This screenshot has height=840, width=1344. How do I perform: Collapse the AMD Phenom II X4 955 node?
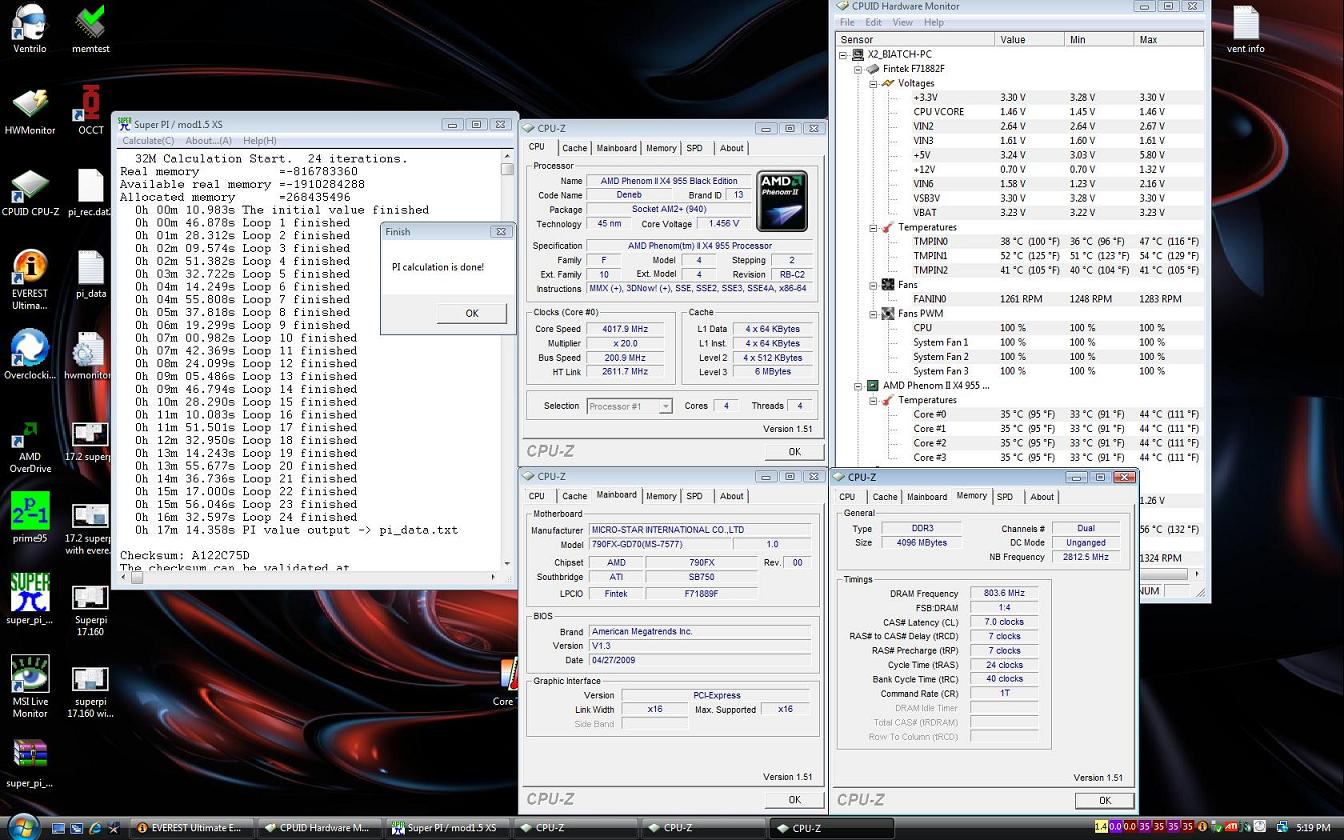point(858,386)
